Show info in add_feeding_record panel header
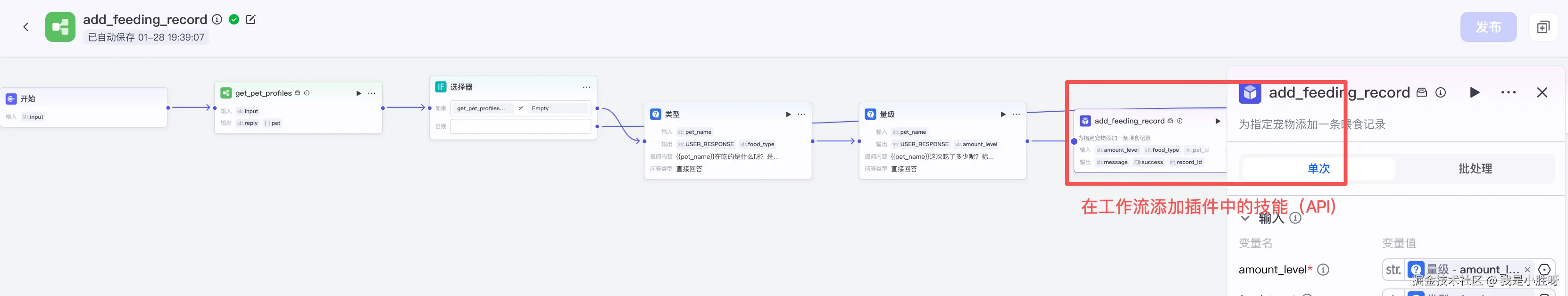 [x=1441, y=92]
